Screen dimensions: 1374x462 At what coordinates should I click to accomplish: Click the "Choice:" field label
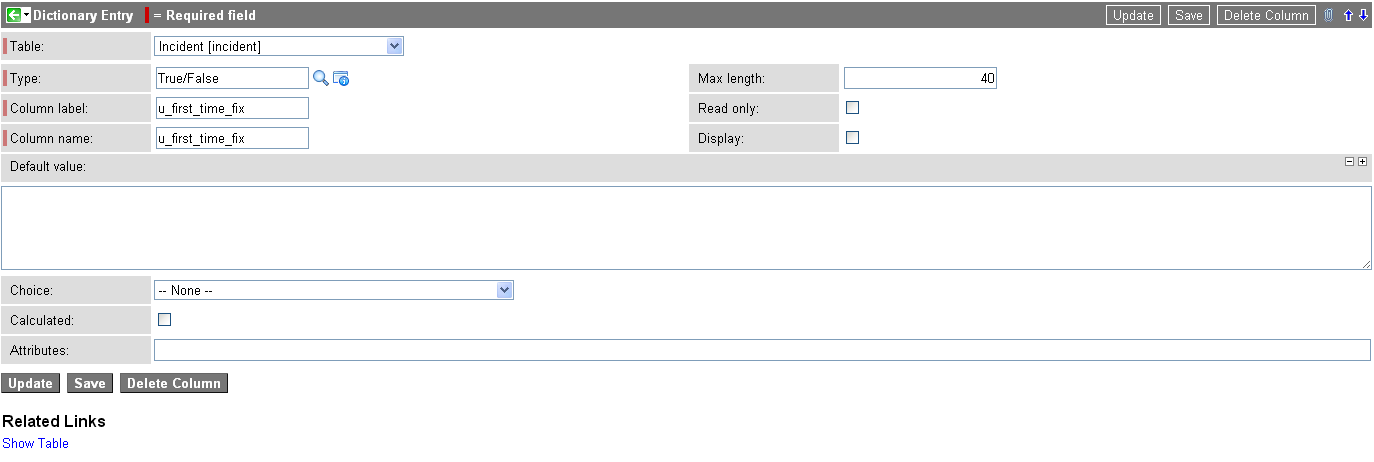click(x=31, y=290)
